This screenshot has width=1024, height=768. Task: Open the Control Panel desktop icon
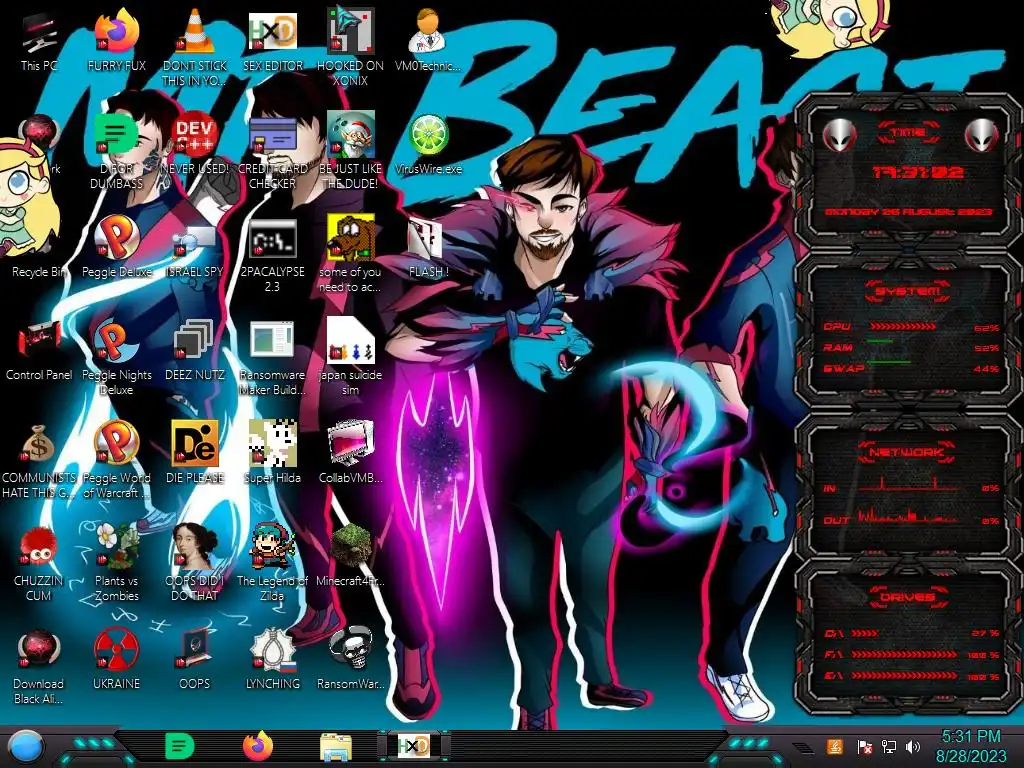pos(39,351)
